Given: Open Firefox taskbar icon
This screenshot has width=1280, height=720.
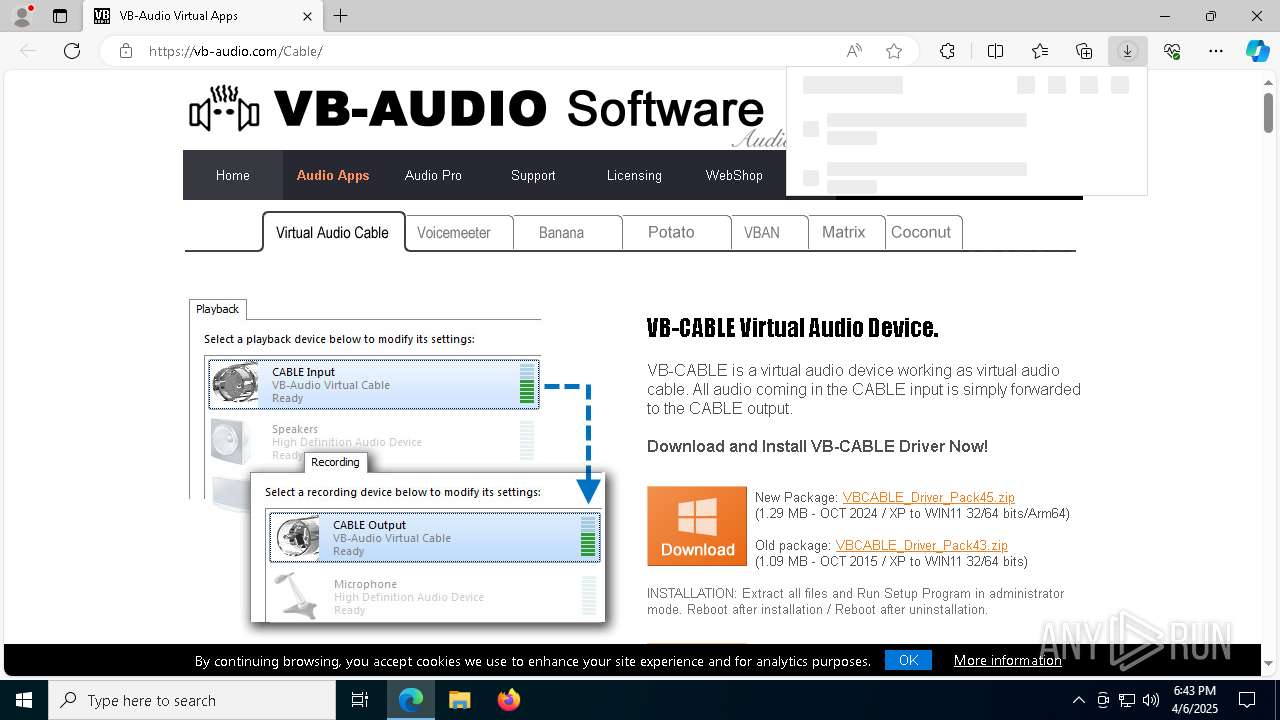Looking at the screenshot, I should click(x=508, y=700).
